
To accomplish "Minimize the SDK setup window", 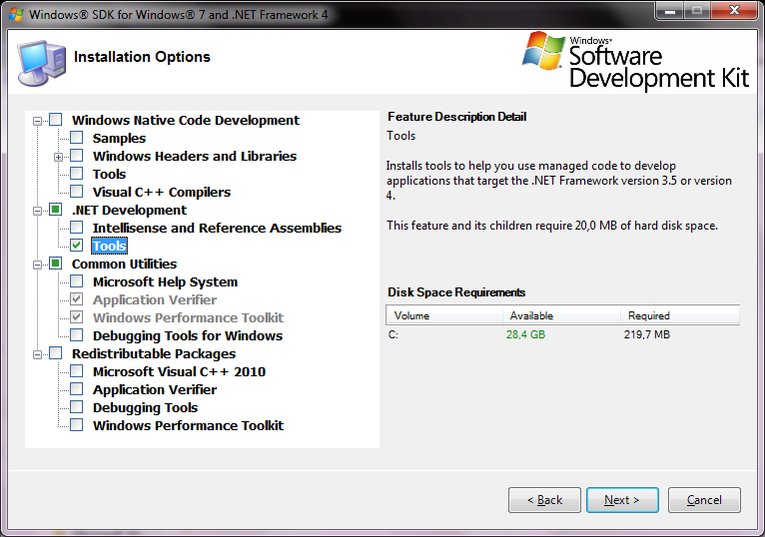I will point(670,11).
